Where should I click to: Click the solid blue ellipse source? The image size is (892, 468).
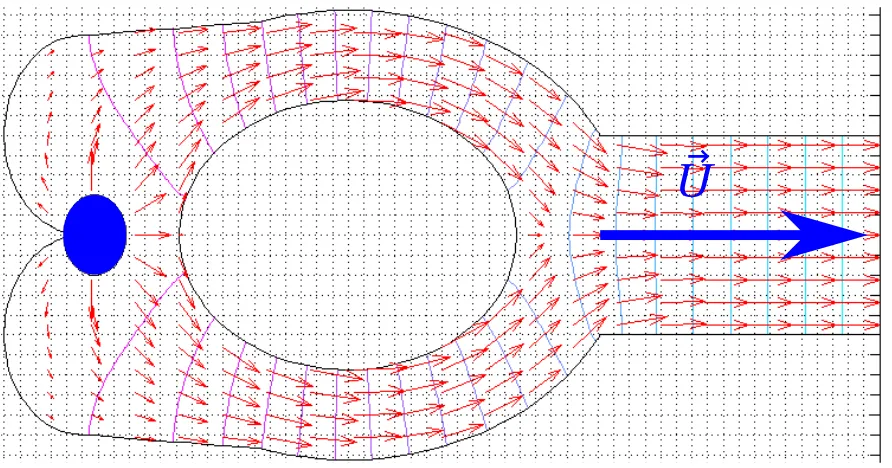[x=94, y=235]
